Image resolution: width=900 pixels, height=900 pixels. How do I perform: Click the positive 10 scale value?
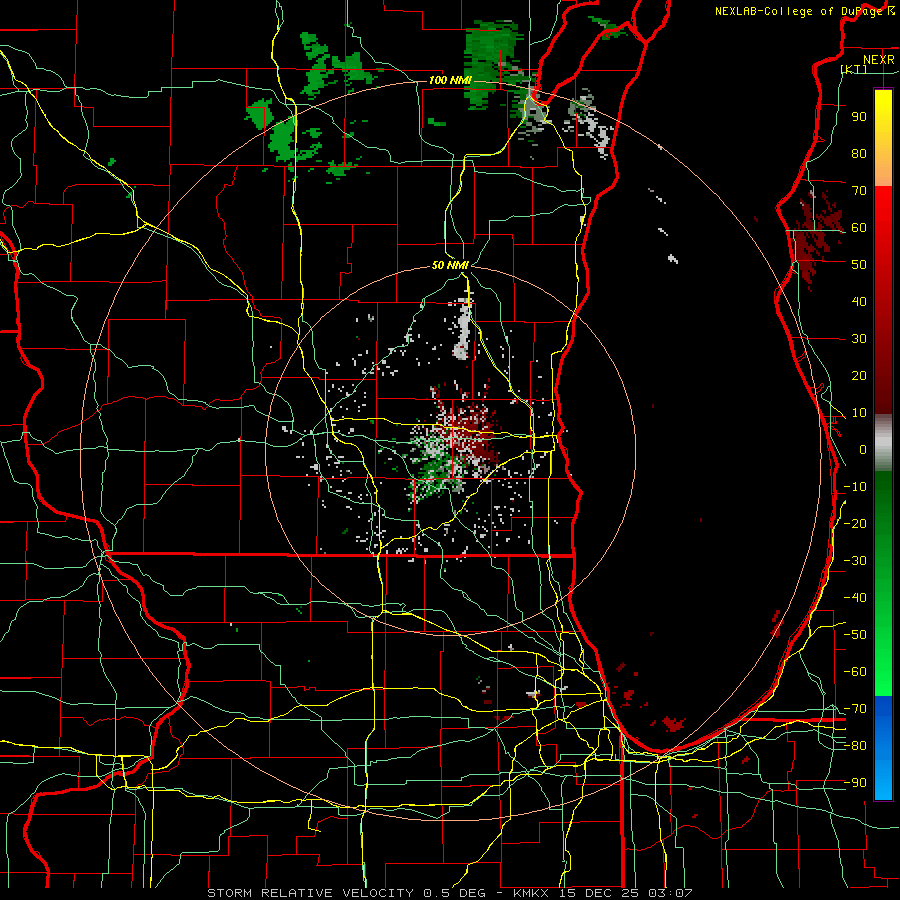click(859, 413)
